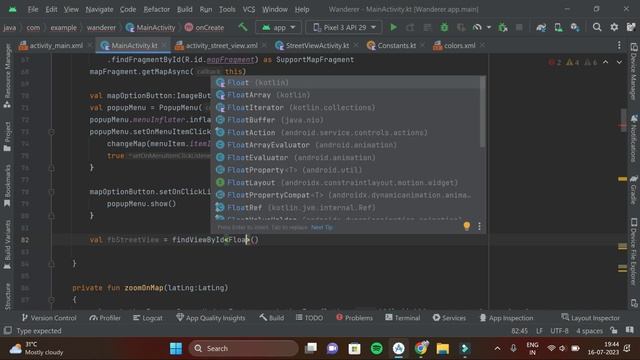Open the Version Control tool window
The image size is (640, 360).
click(49, 318)
